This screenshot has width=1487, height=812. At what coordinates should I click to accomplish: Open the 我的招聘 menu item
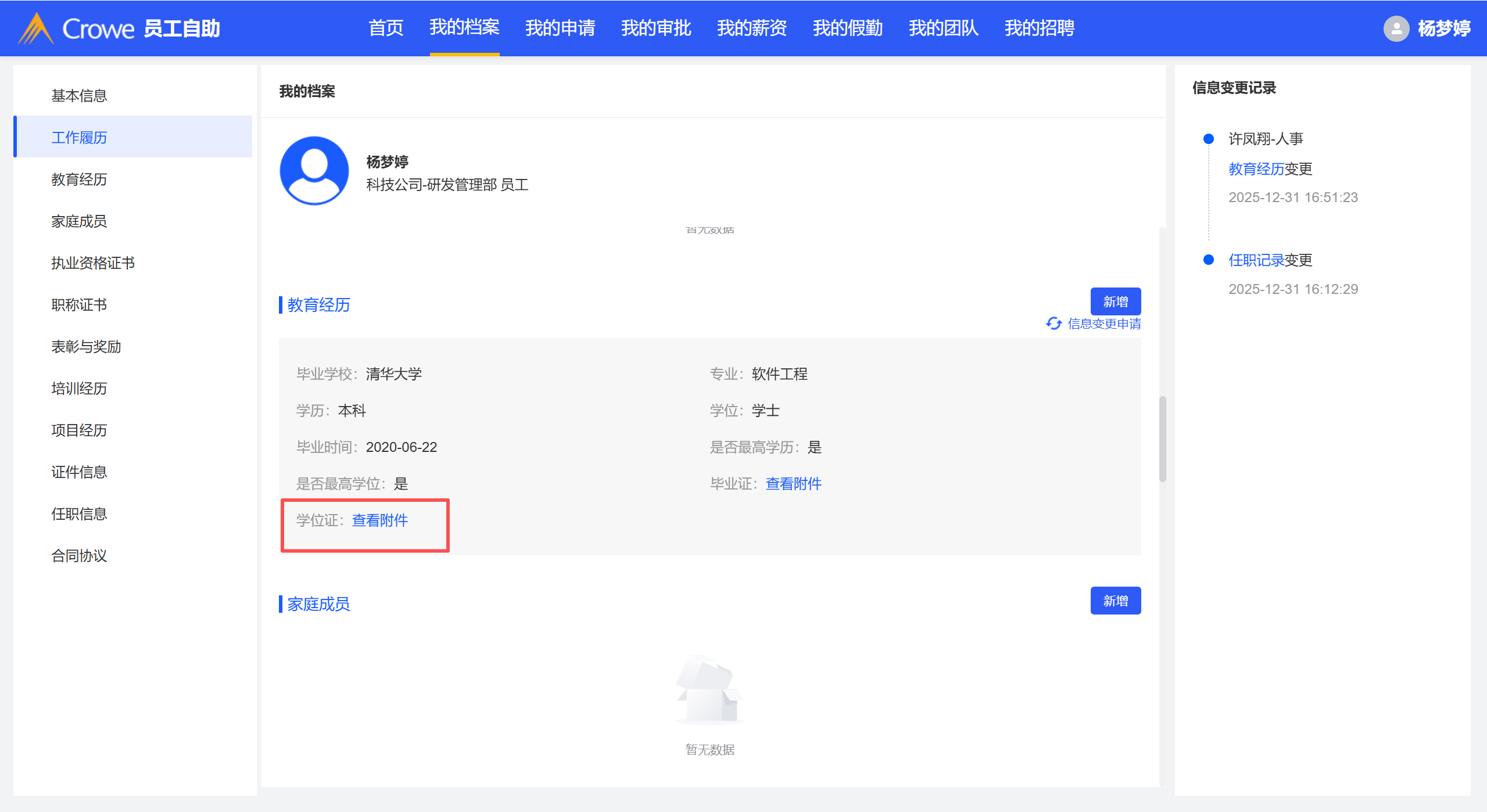[1039, 28]
